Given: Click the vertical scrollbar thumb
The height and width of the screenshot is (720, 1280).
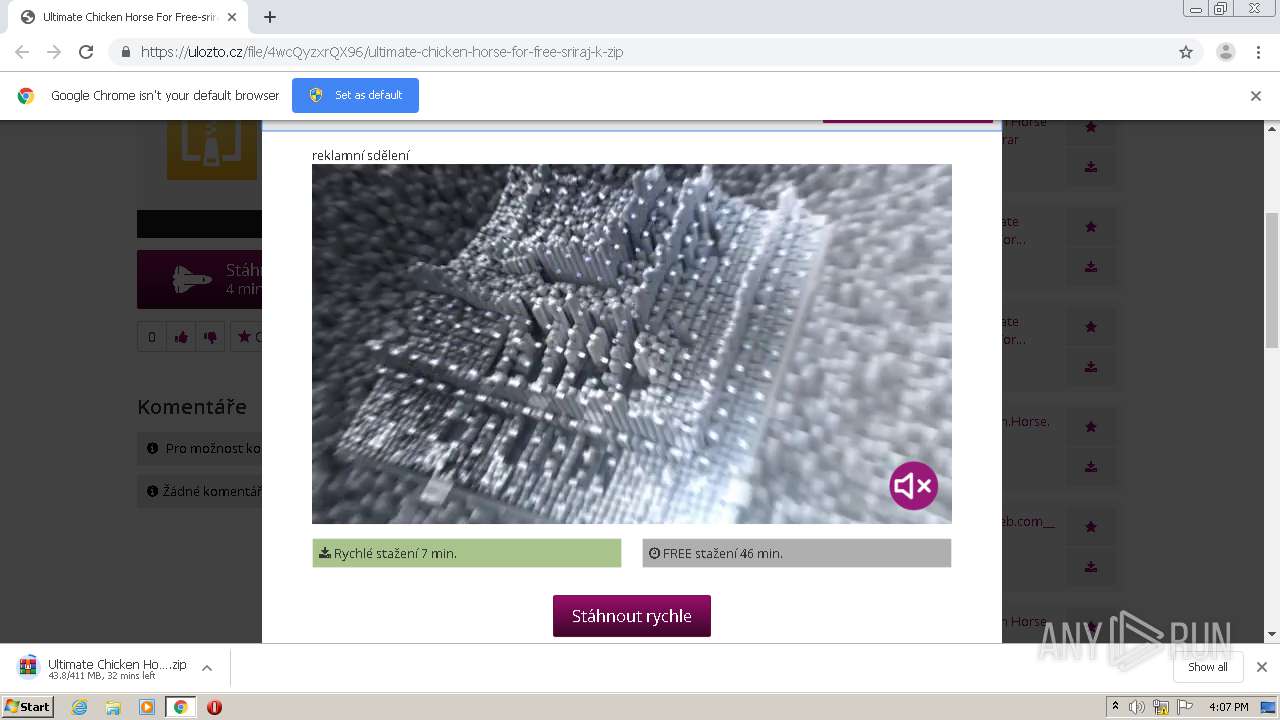Looking at the screenshot, I should tap(1272, 280).
